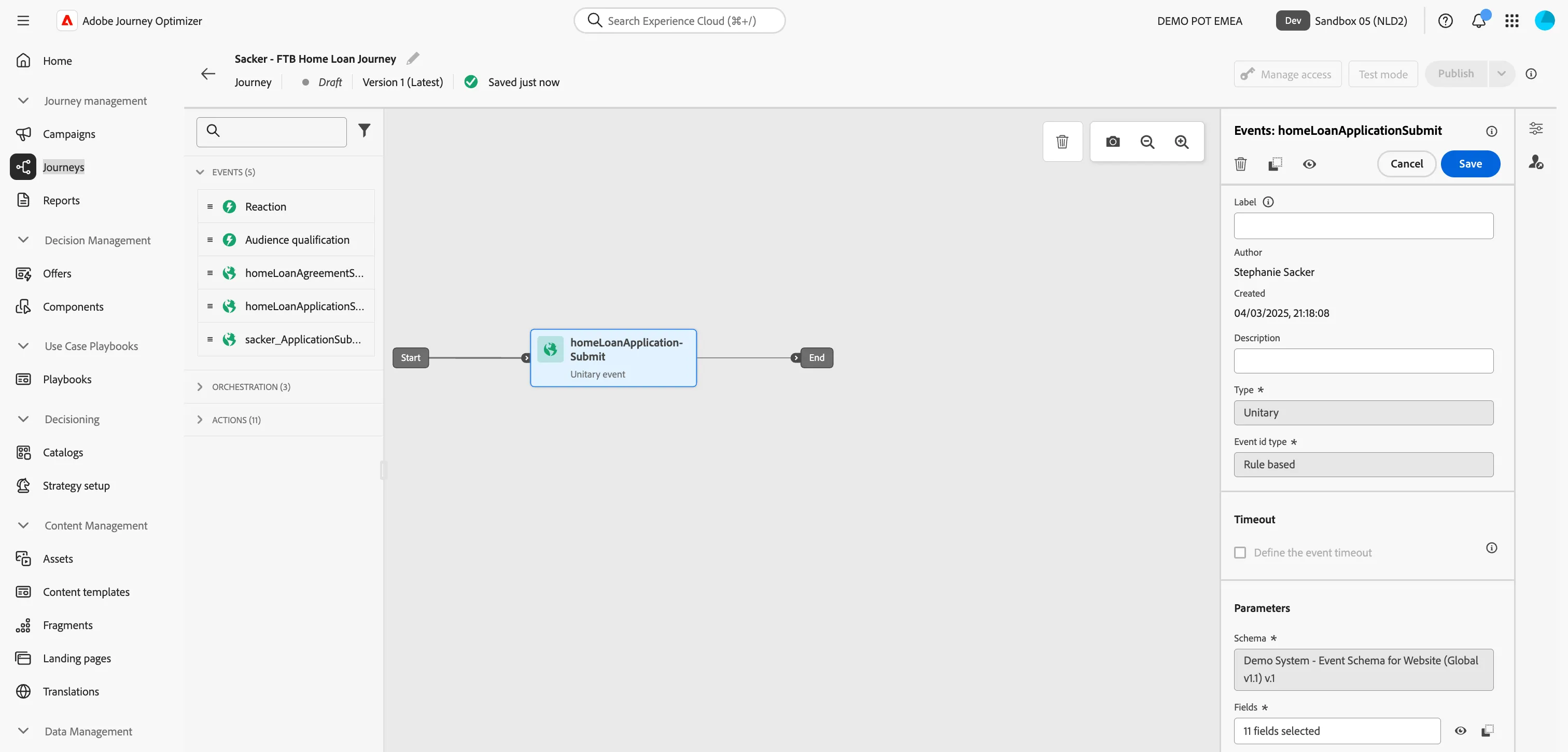Preview selected fields with eye icon
This screenshot has width=1568, height=752.
pos(1460,730)
